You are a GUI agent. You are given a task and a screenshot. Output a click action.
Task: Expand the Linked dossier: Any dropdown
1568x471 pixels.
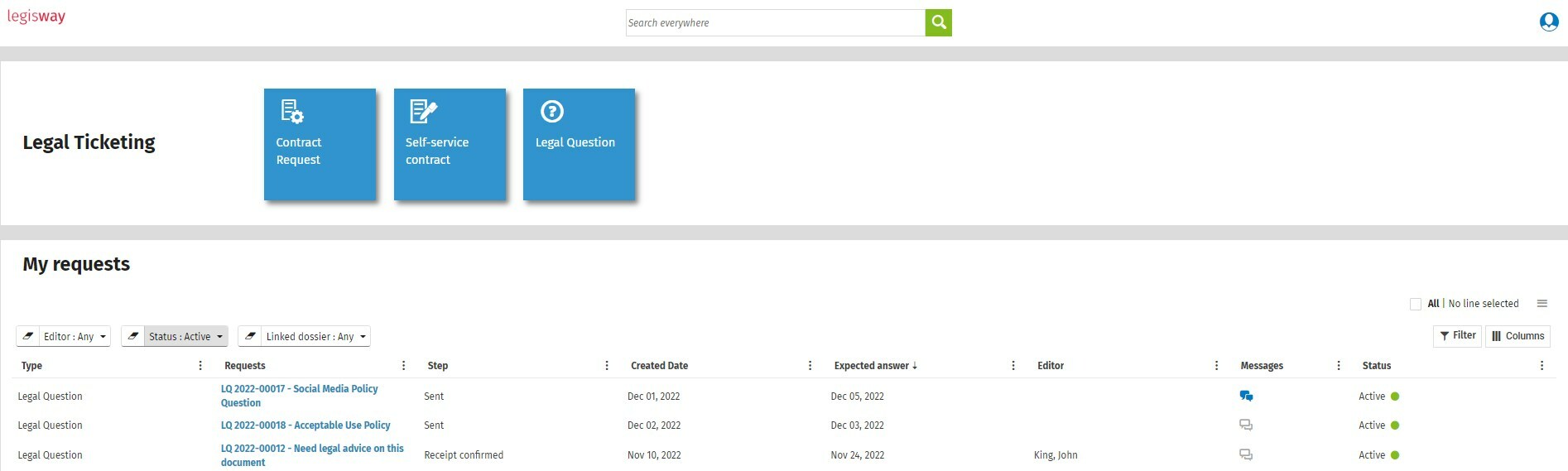pos(315,336)
